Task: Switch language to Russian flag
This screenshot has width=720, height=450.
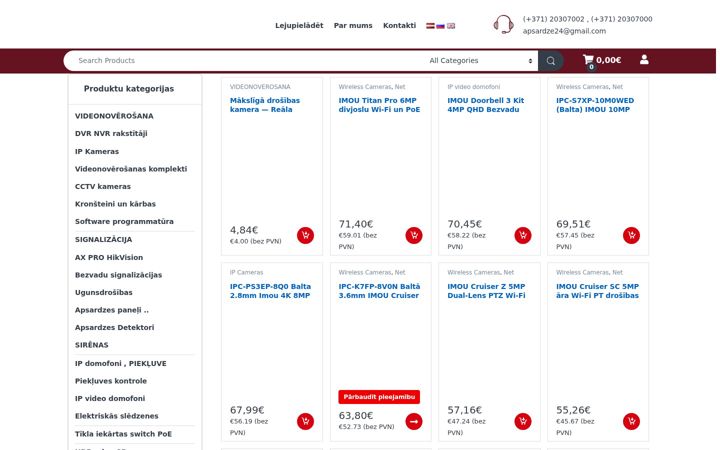Action: pos(440,26)
